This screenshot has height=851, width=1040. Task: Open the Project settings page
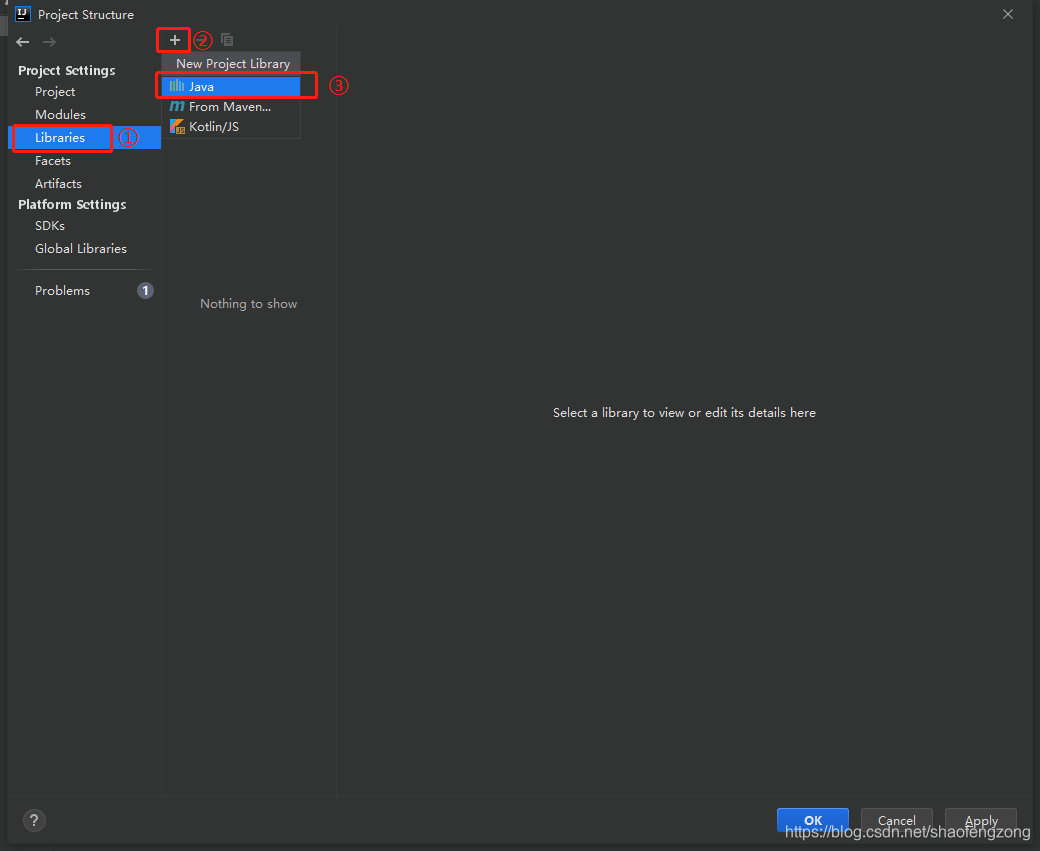coord(55,92)
